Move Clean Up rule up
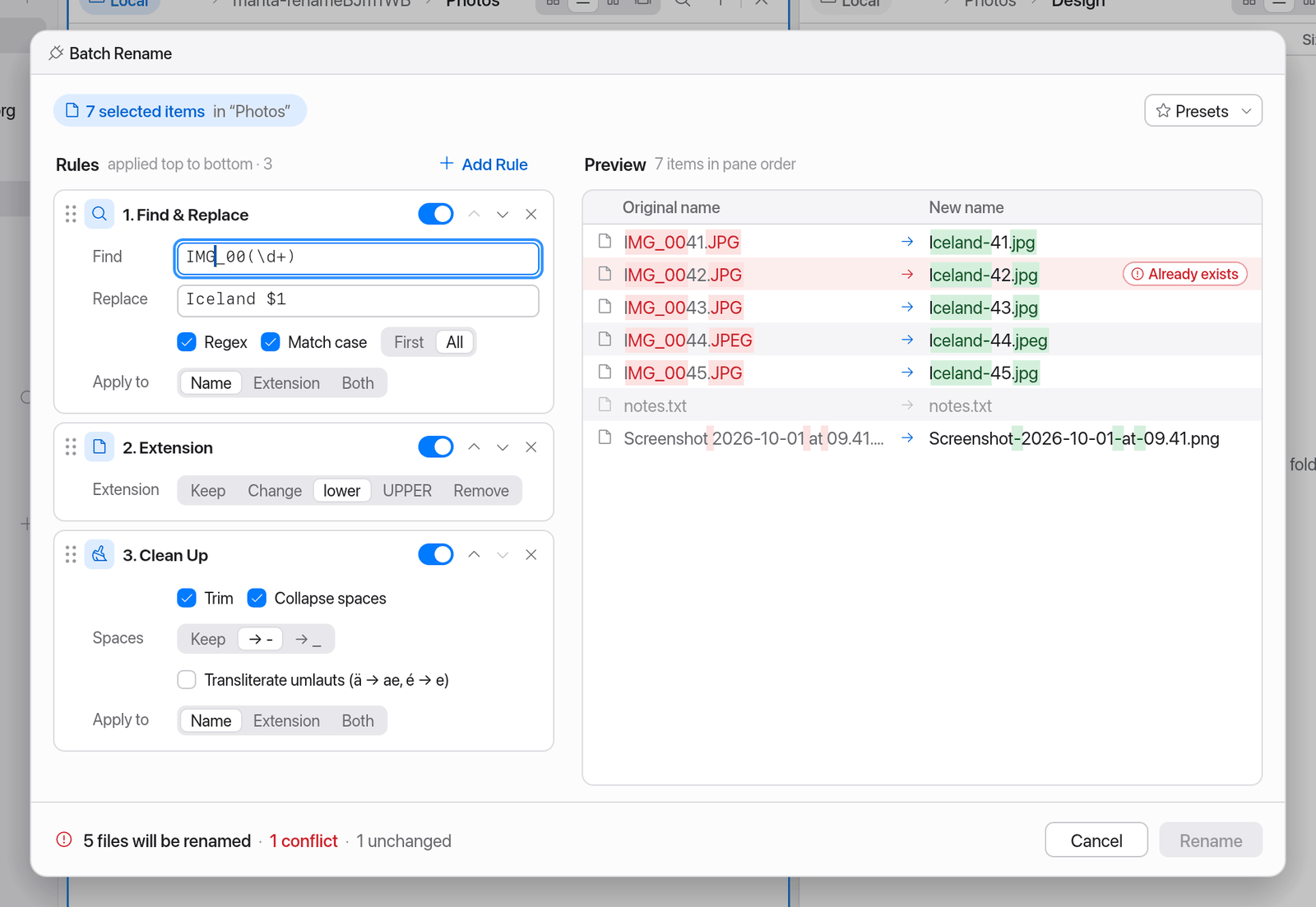The image size is (1316, 907). click(x=474, y=555)
